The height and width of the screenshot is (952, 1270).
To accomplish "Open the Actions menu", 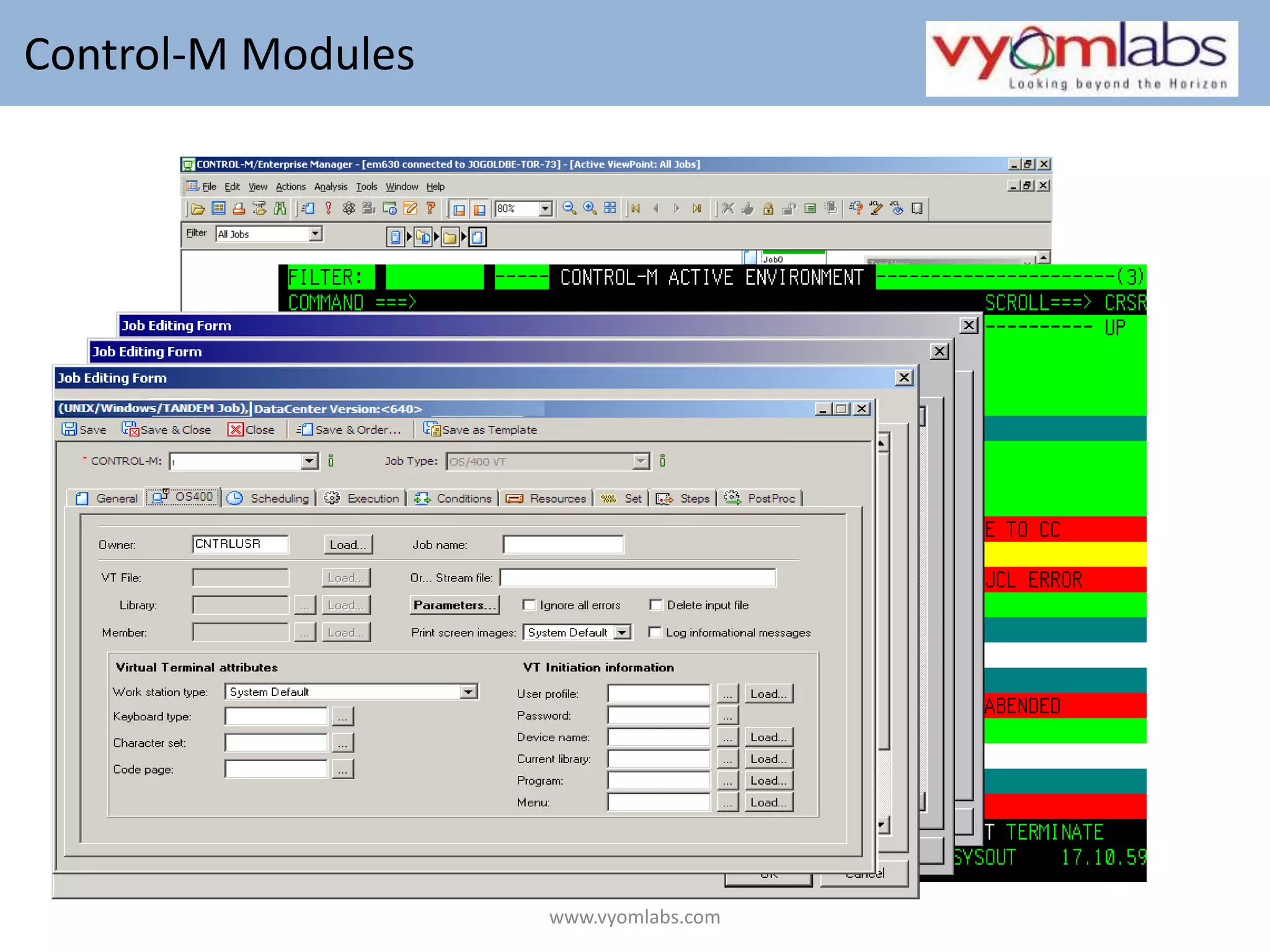I will tap(291, 187).
